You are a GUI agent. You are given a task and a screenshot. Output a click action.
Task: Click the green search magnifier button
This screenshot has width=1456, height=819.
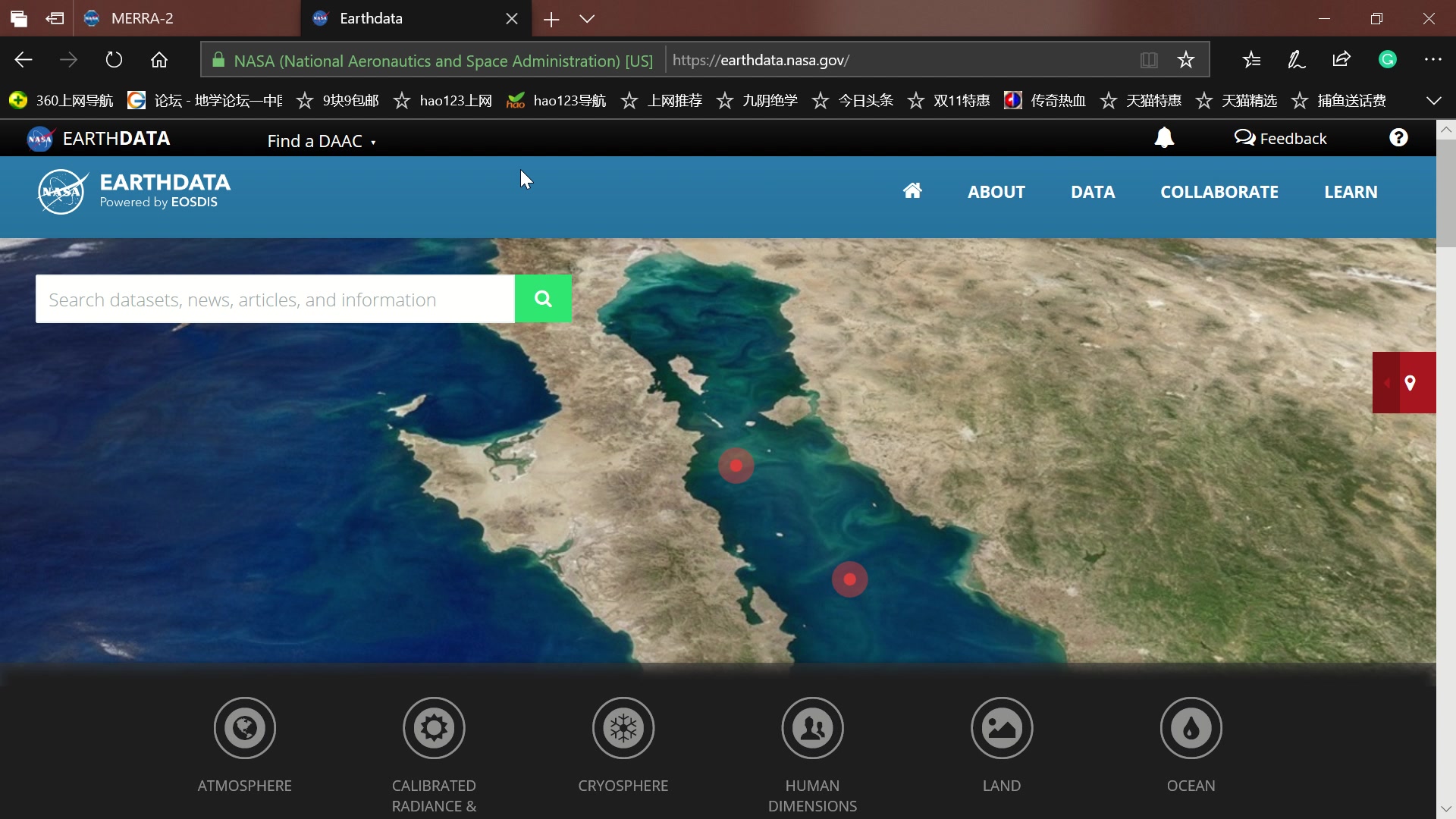click(x=543, y=299)
